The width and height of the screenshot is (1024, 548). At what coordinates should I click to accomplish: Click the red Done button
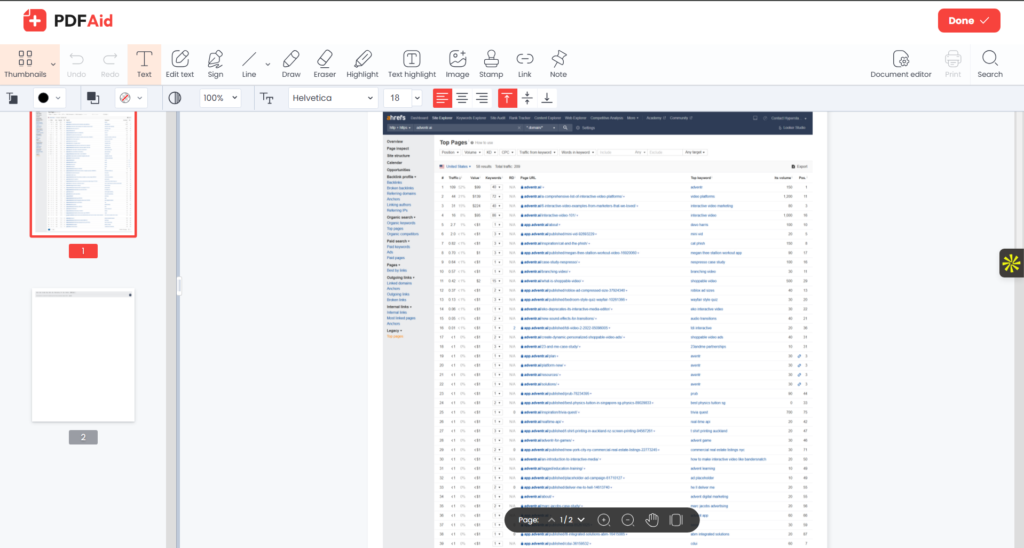(968, 20)
